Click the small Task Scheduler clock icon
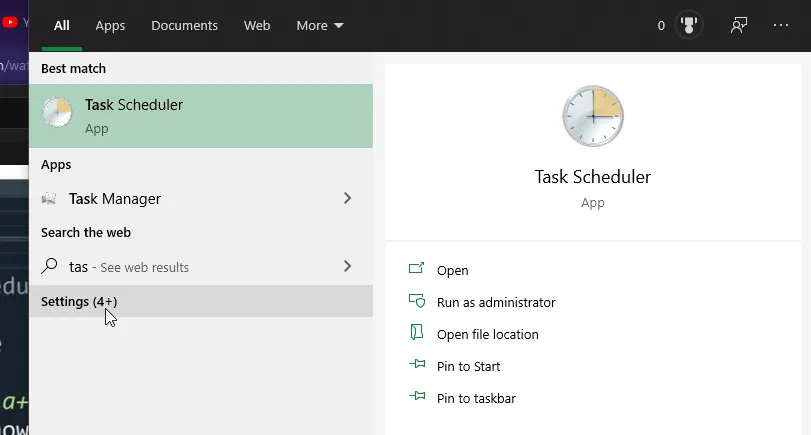The image size is (811, 435). click(57, 112)
